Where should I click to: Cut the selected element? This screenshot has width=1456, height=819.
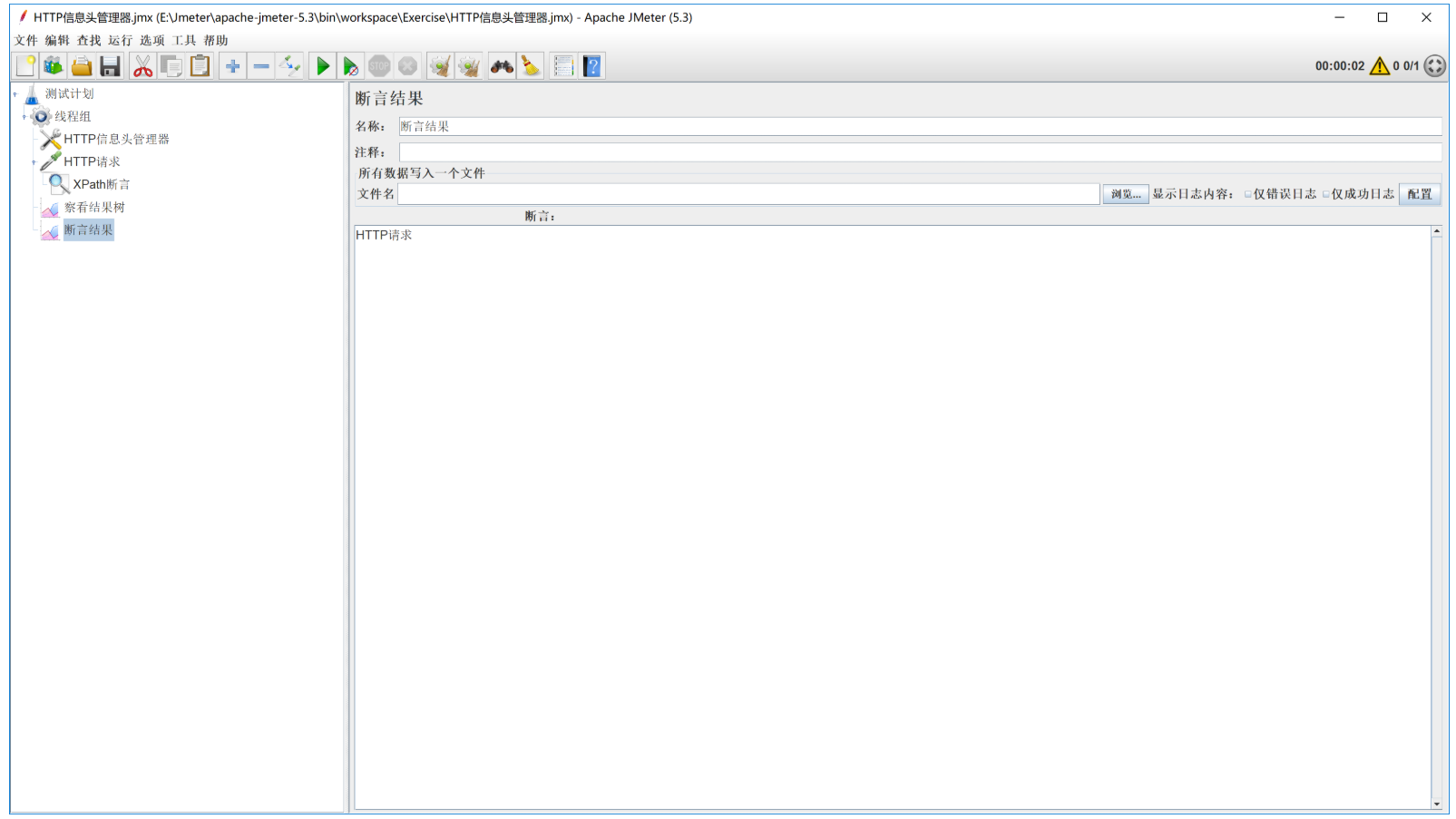[142, 64]
